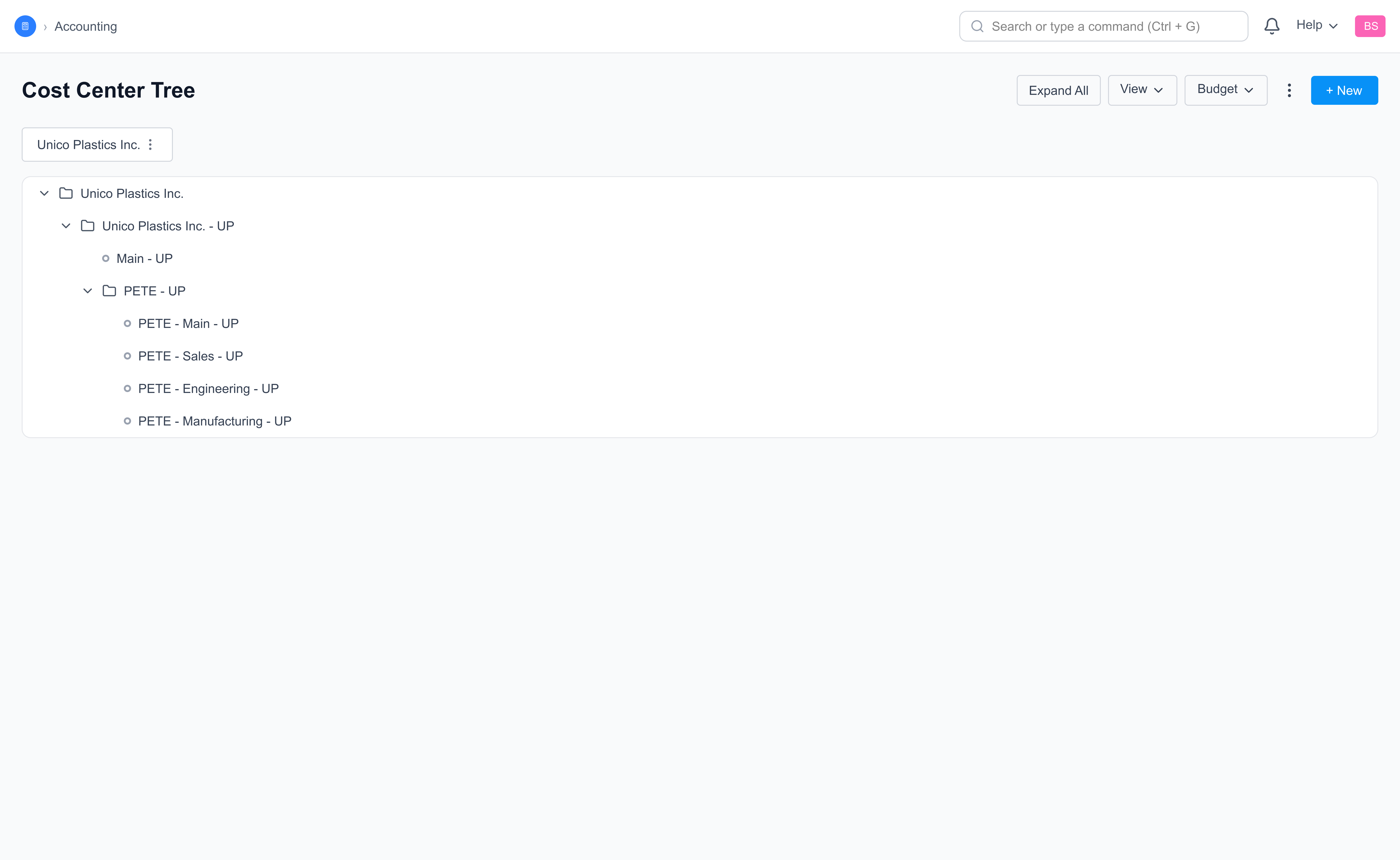Select the Main - UP leaf node

(145, 259)
